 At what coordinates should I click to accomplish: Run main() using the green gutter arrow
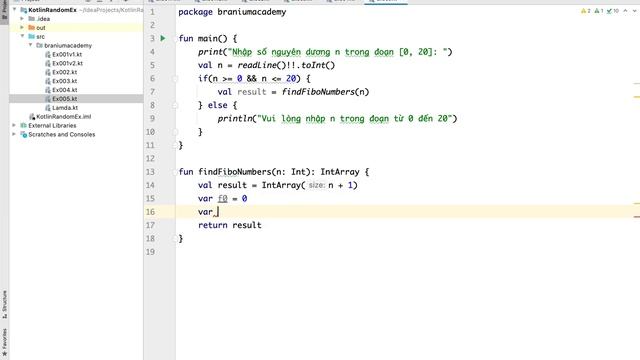click(x=163, y=38)
